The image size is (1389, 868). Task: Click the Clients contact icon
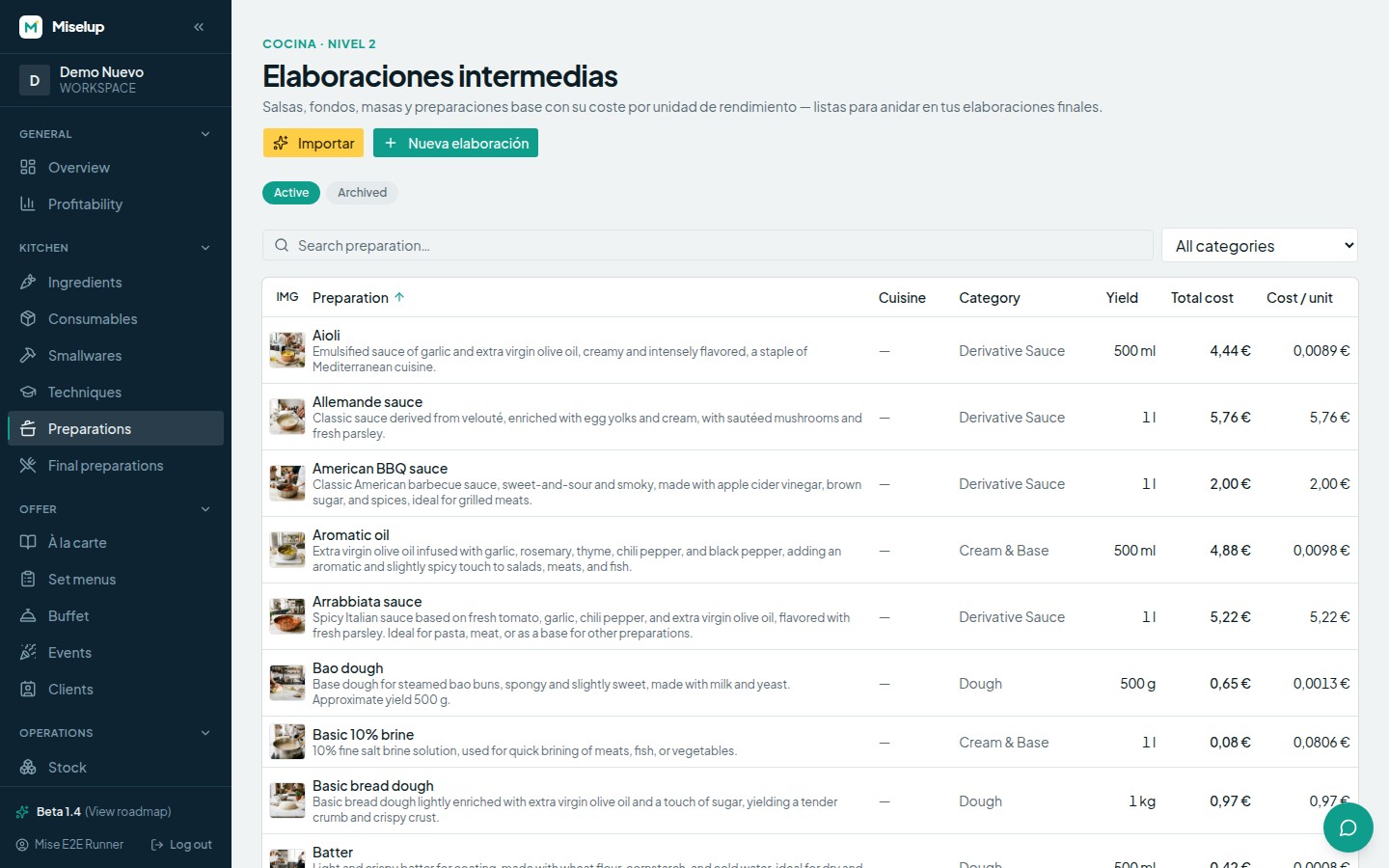[28, 690]
